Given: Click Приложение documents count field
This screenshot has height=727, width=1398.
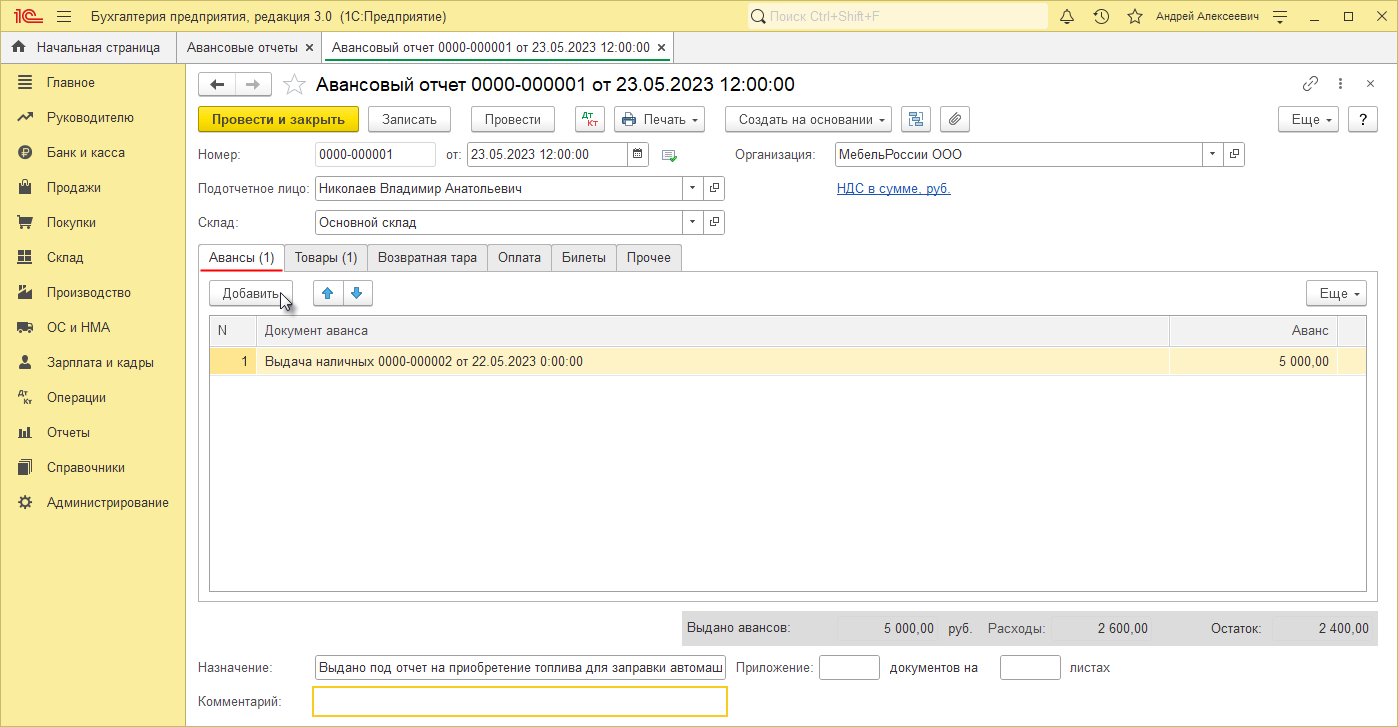Looking at the screenshot, I should point(849,667).
